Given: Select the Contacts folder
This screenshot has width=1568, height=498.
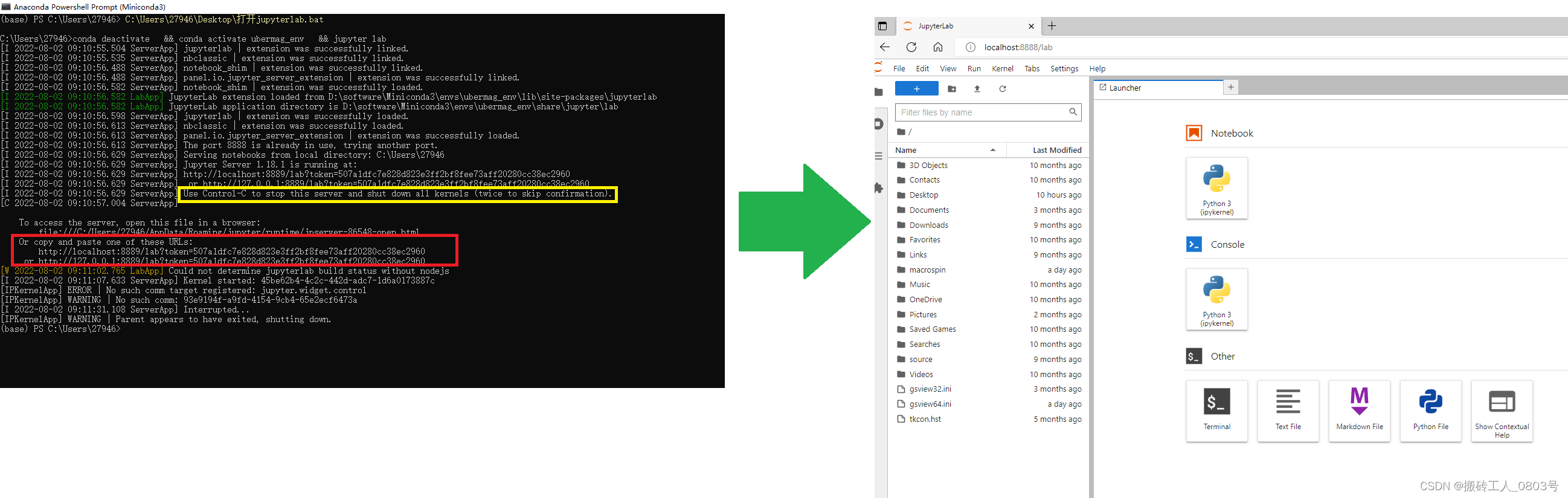Looking at the screenshot, I should (989, 180).
